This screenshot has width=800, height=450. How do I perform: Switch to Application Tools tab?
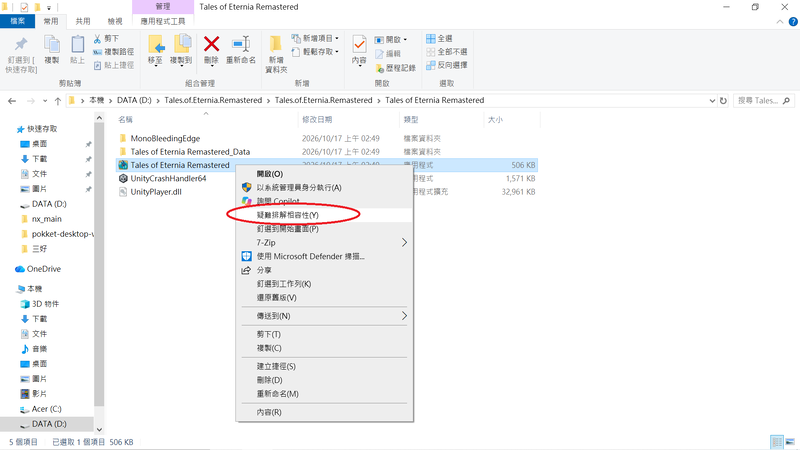(x=163, y=21)
